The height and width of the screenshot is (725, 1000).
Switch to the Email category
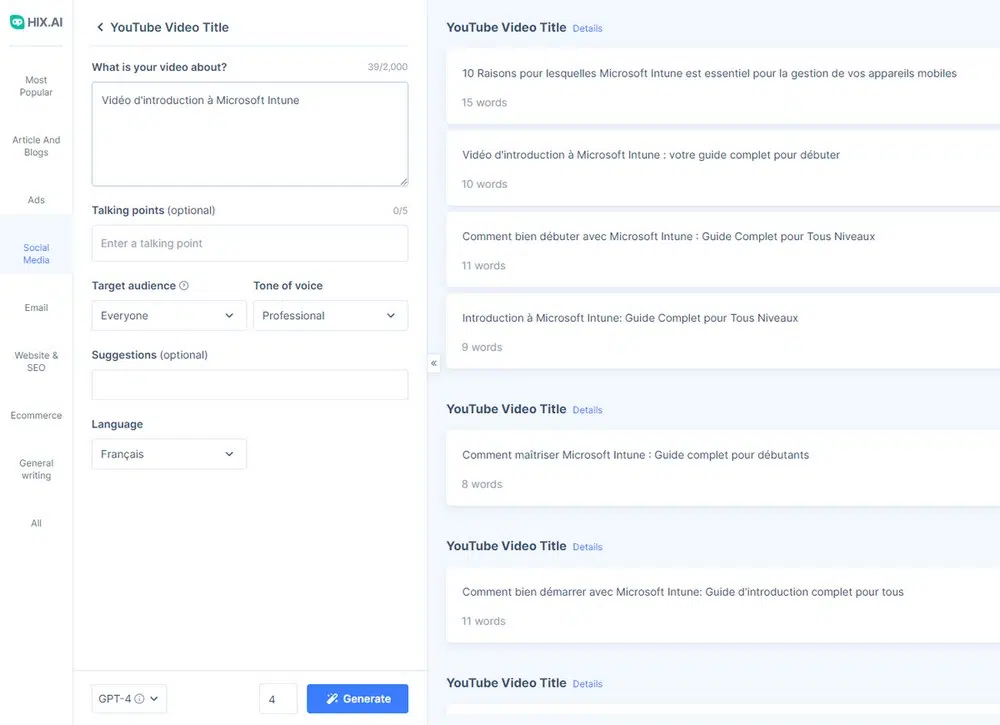36,308
